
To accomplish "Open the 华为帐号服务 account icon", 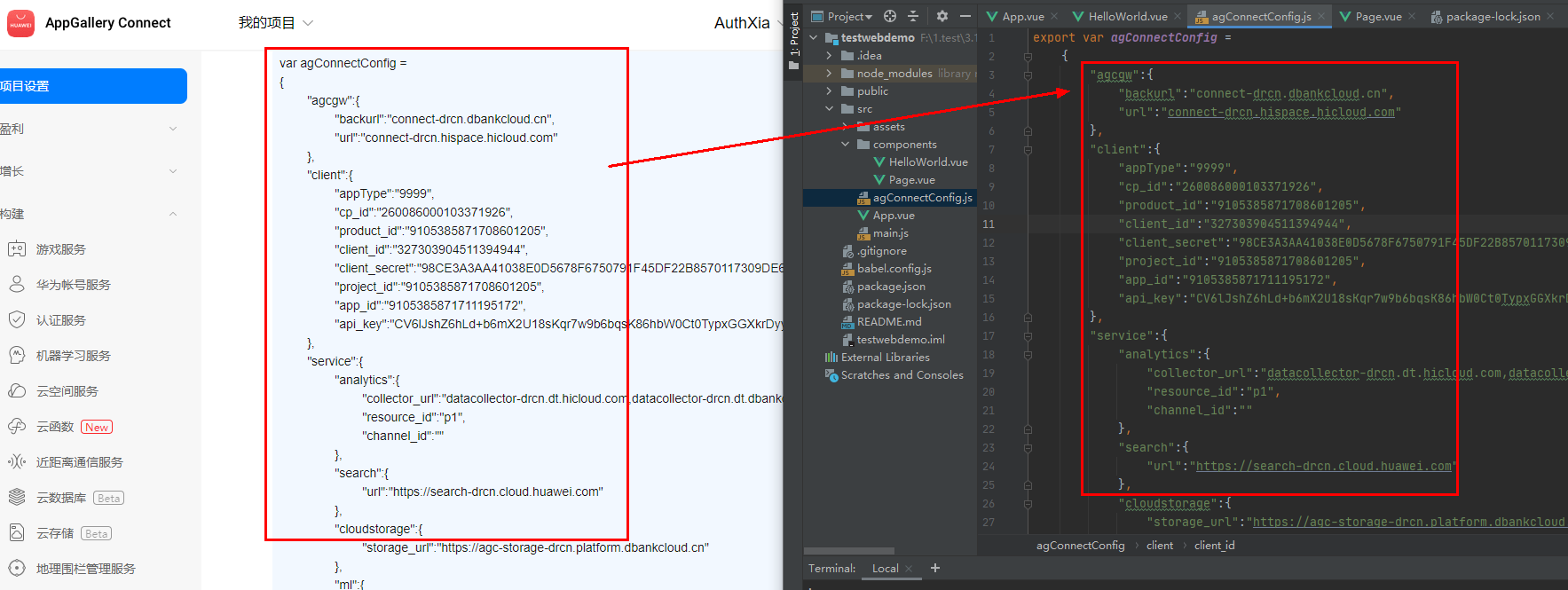I will [17, 285].
